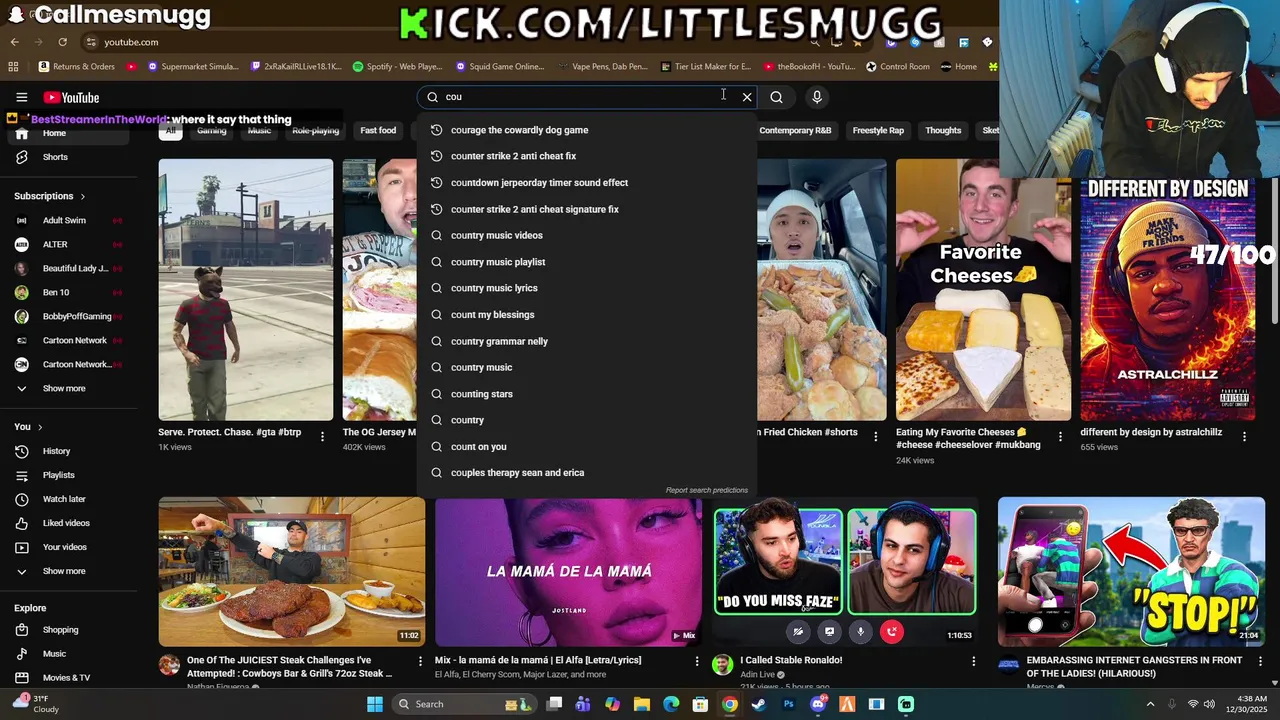Open options for 'Serve. Protect. Chase.' short
Screen dimensions: 1280x720
pos(322,436)
